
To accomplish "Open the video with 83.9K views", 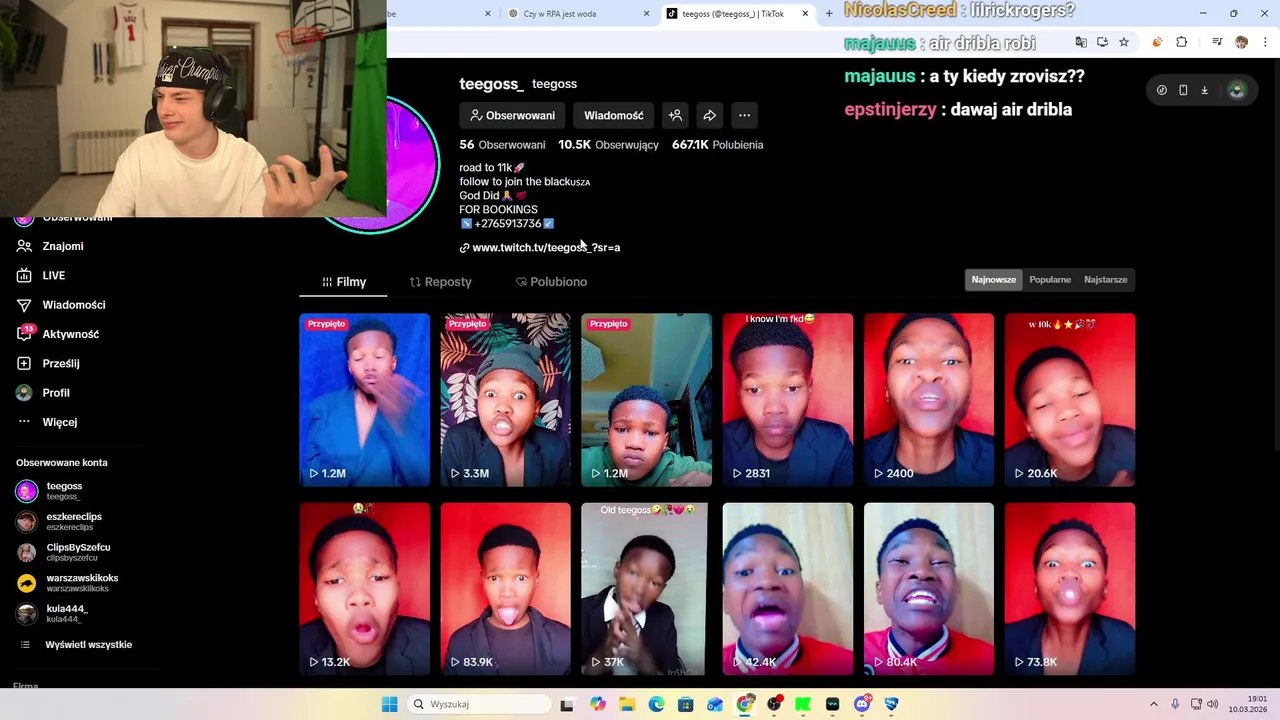I will pyautogui.click(x=505, y=589).
